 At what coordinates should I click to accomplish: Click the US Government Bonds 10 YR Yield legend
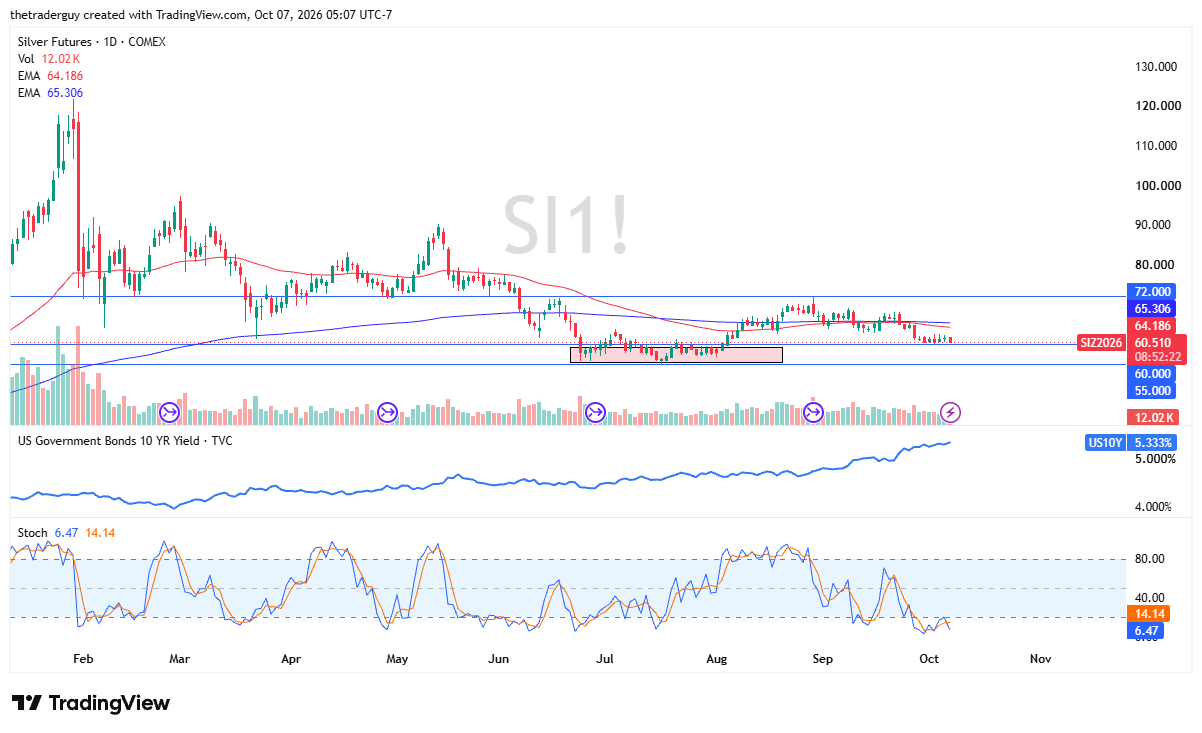pos(125,441)
